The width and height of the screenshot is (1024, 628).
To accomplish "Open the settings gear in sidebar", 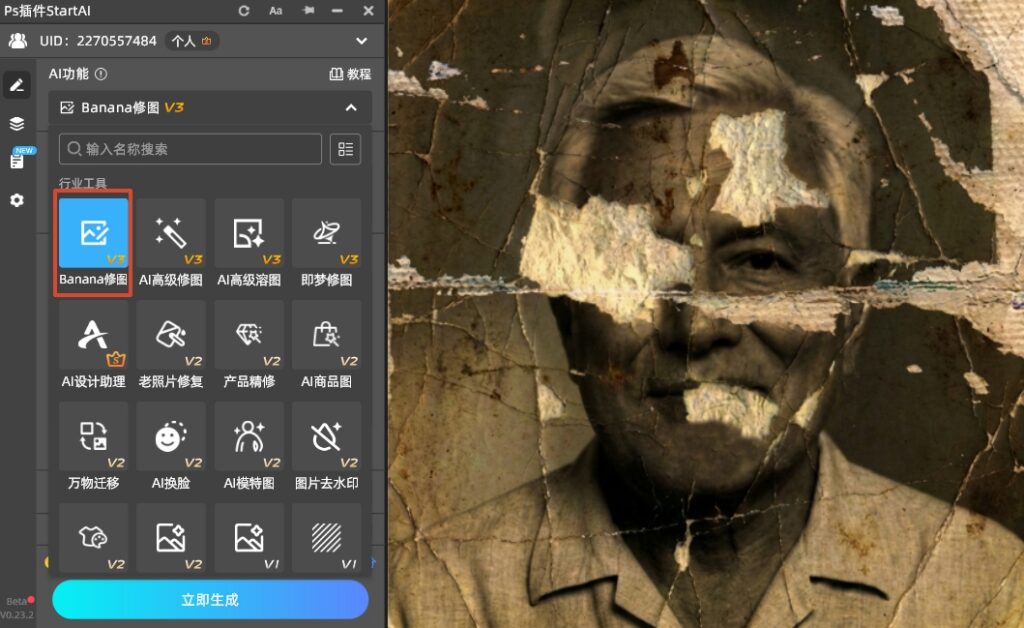I will coord(16,200).
